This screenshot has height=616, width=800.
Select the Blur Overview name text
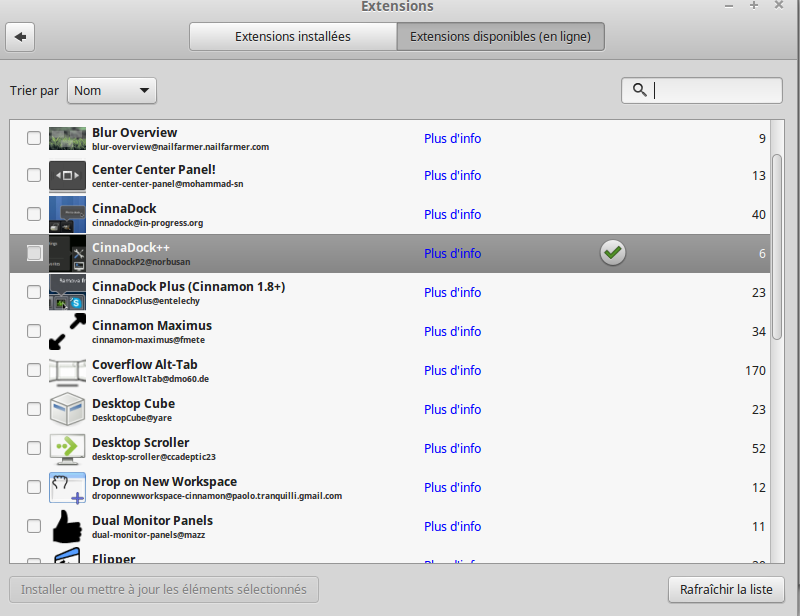(134, 132)
